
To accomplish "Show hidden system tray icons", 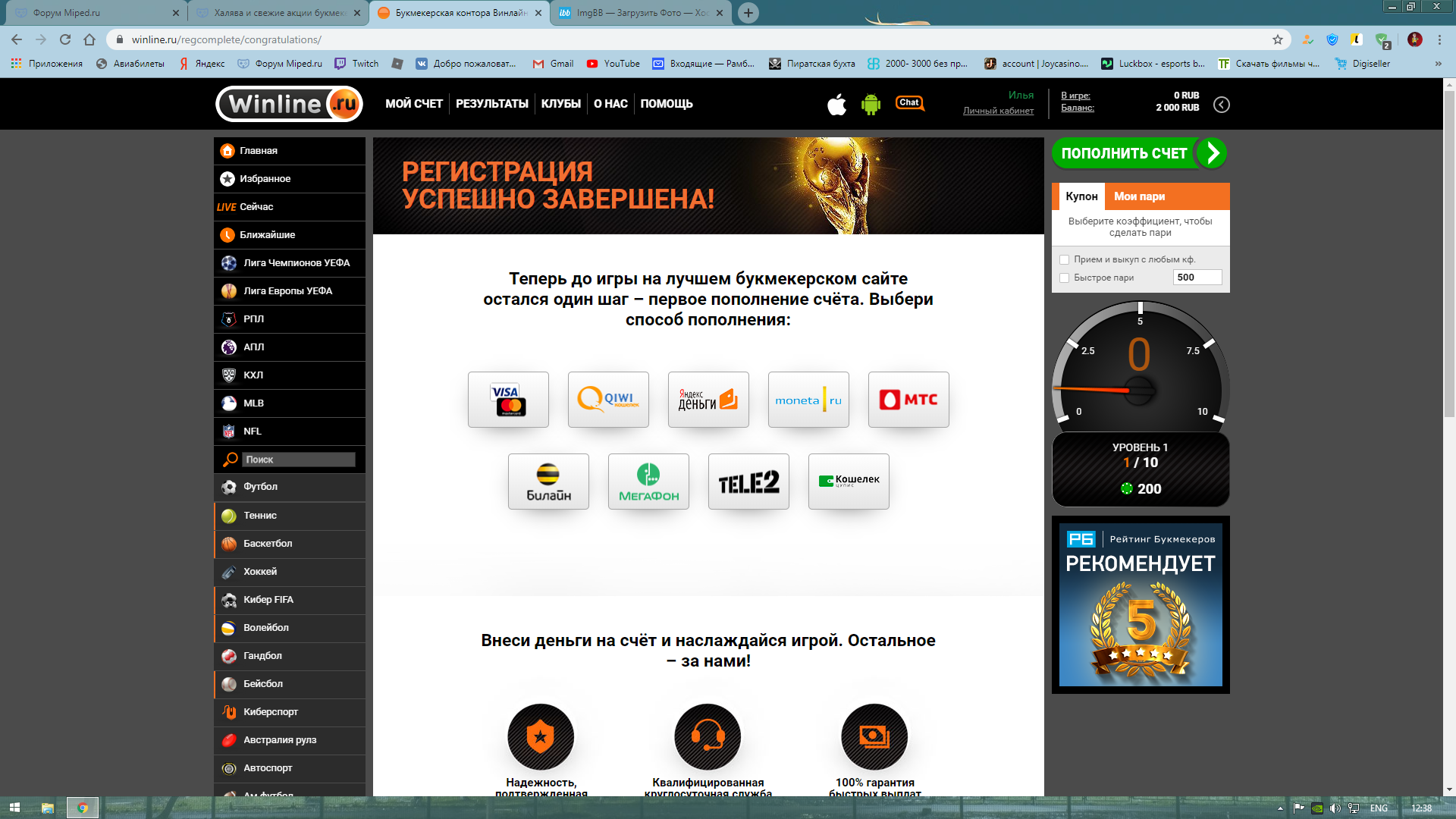I will pos(1280,808).
